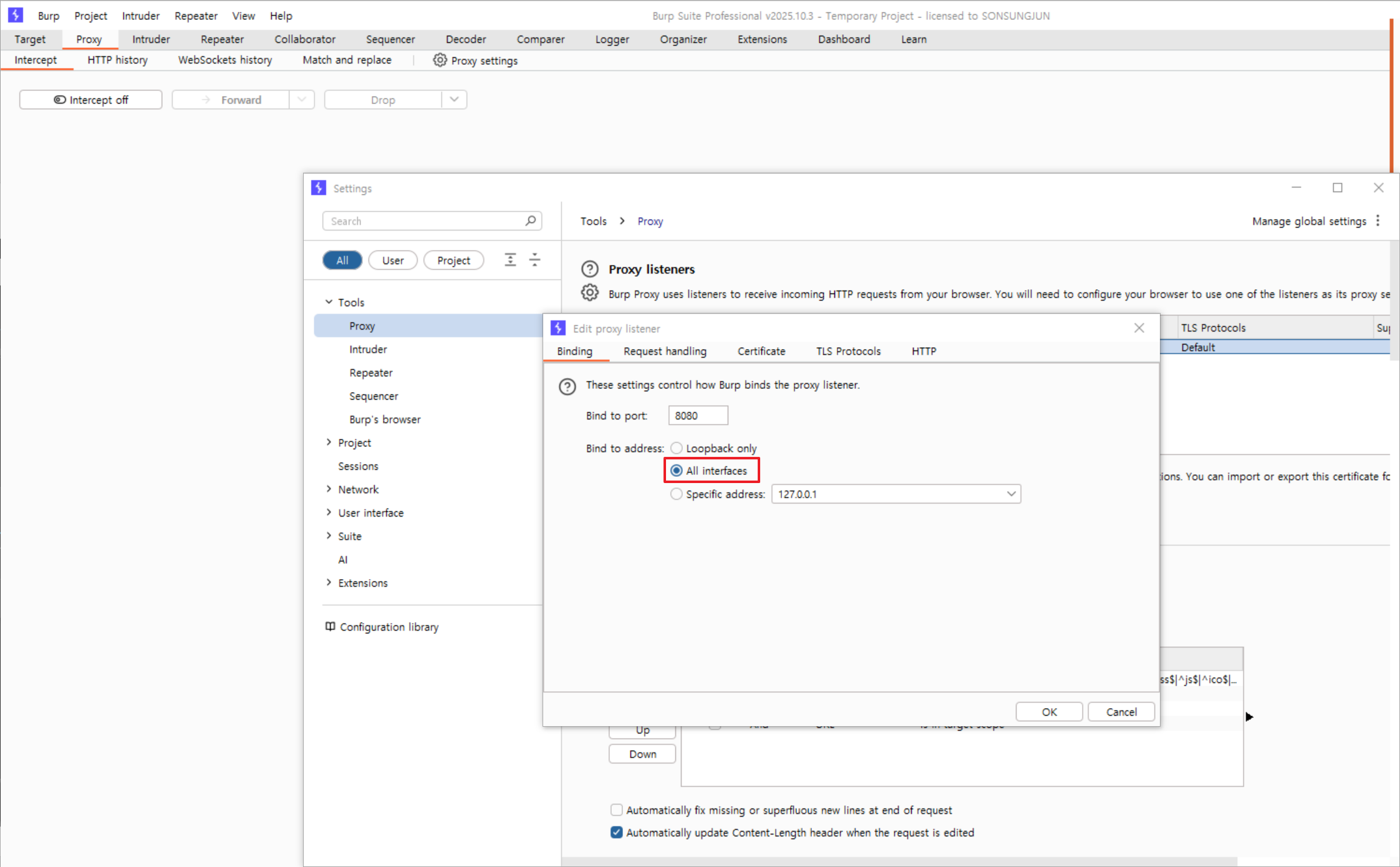Image resolution: width=1400 pixels, height=867 pixels.
Task: Click OK in Edit proxy listener dialog
Action: pos(1048,712)
